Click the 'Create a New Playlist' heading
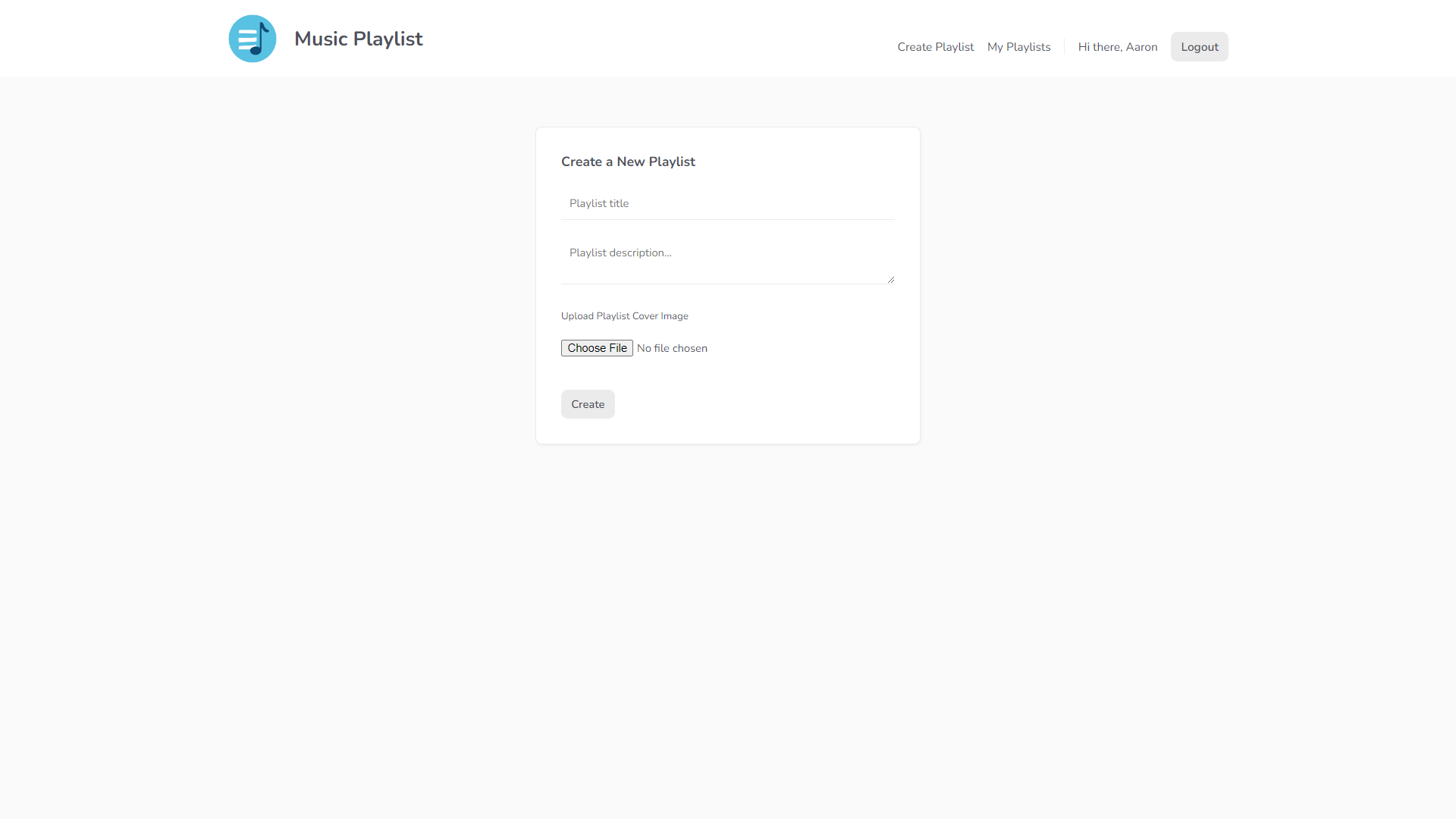This screenshot has height=819, width=1456. [628, 162]
